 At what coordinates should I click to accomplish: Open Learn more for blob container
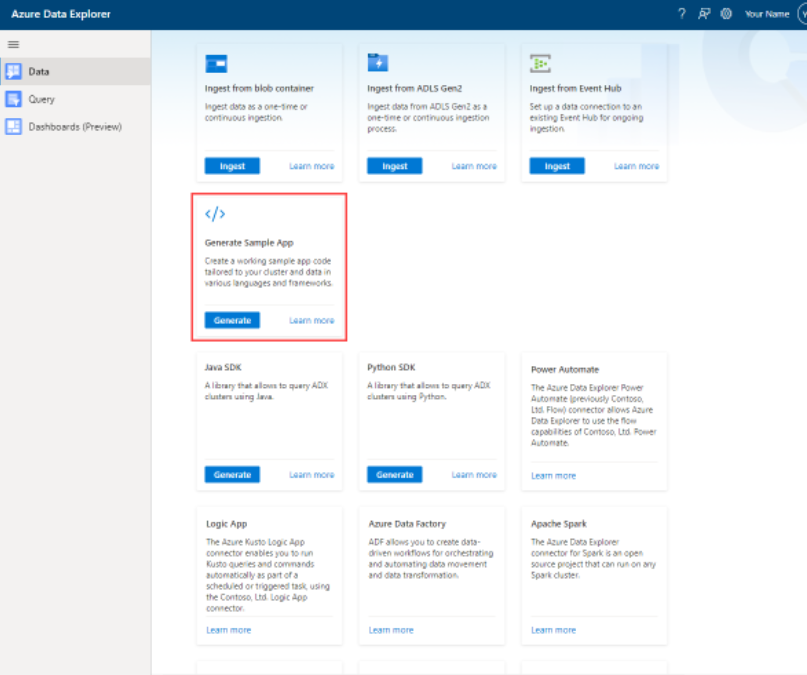[x=311, y=166]
